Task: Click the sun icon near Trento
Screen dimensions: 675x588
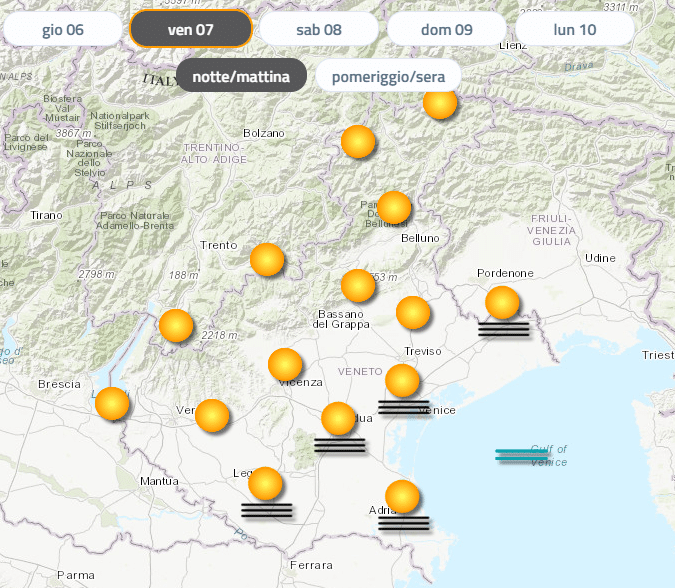Action: [267, 260]
